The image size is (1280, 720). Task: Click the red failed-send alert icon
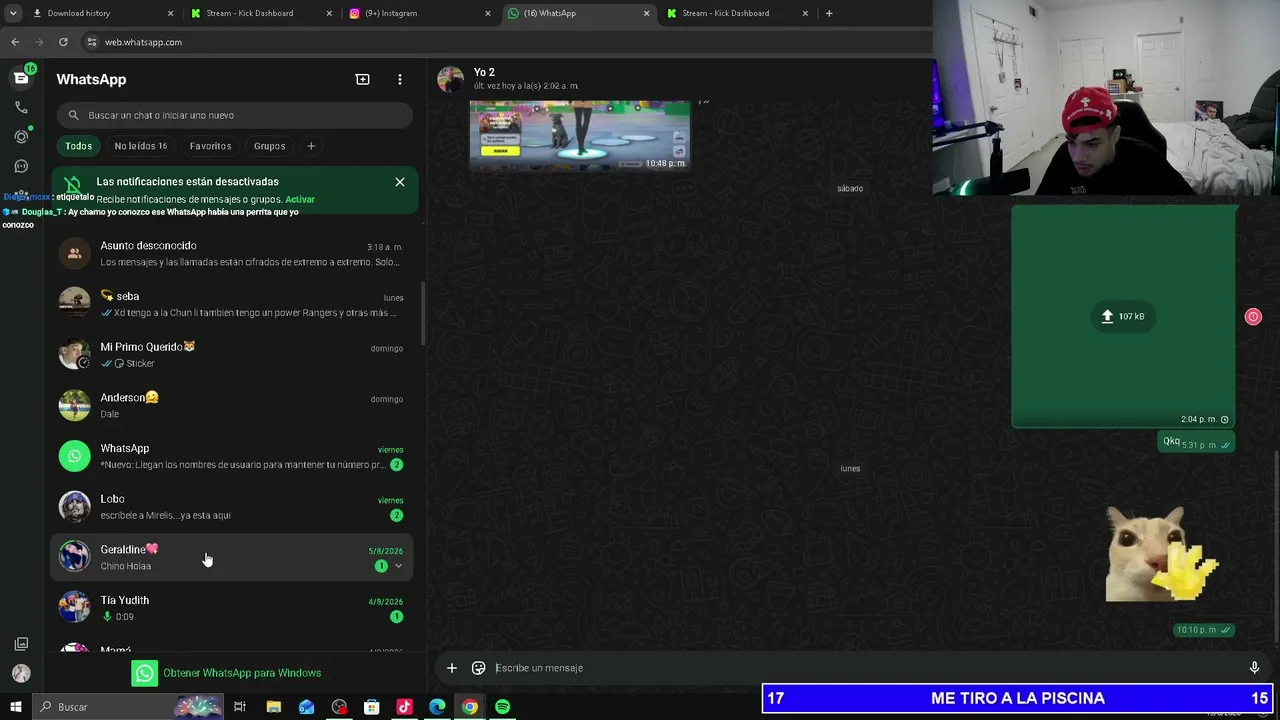click(1253, 317)
